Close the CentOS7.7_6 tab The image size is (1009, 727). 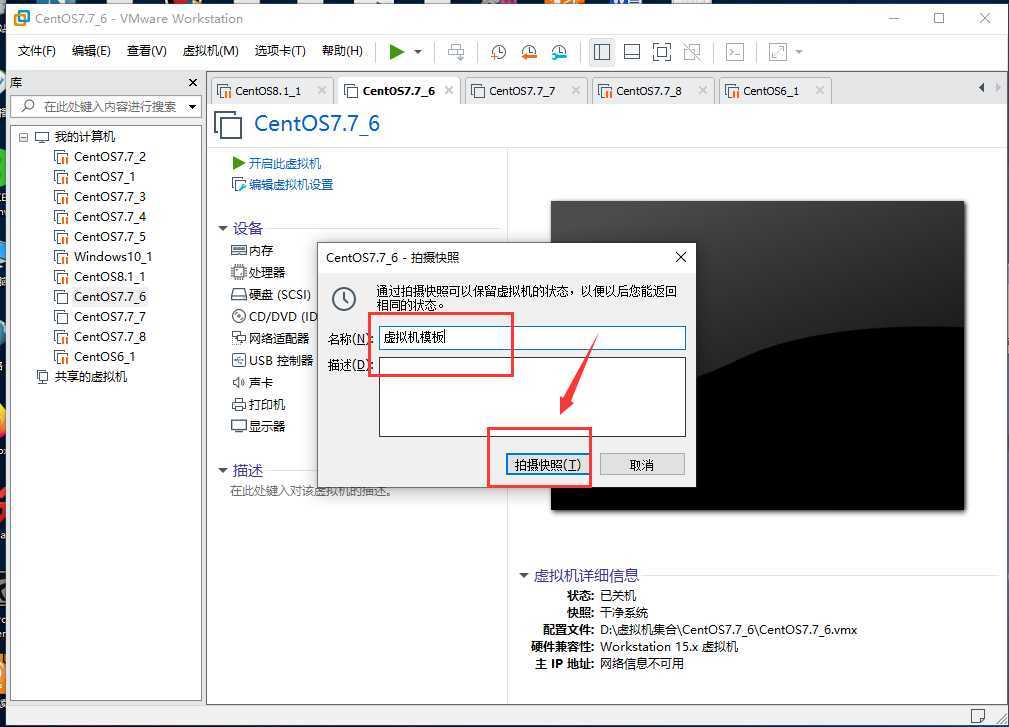pos(449,90)
